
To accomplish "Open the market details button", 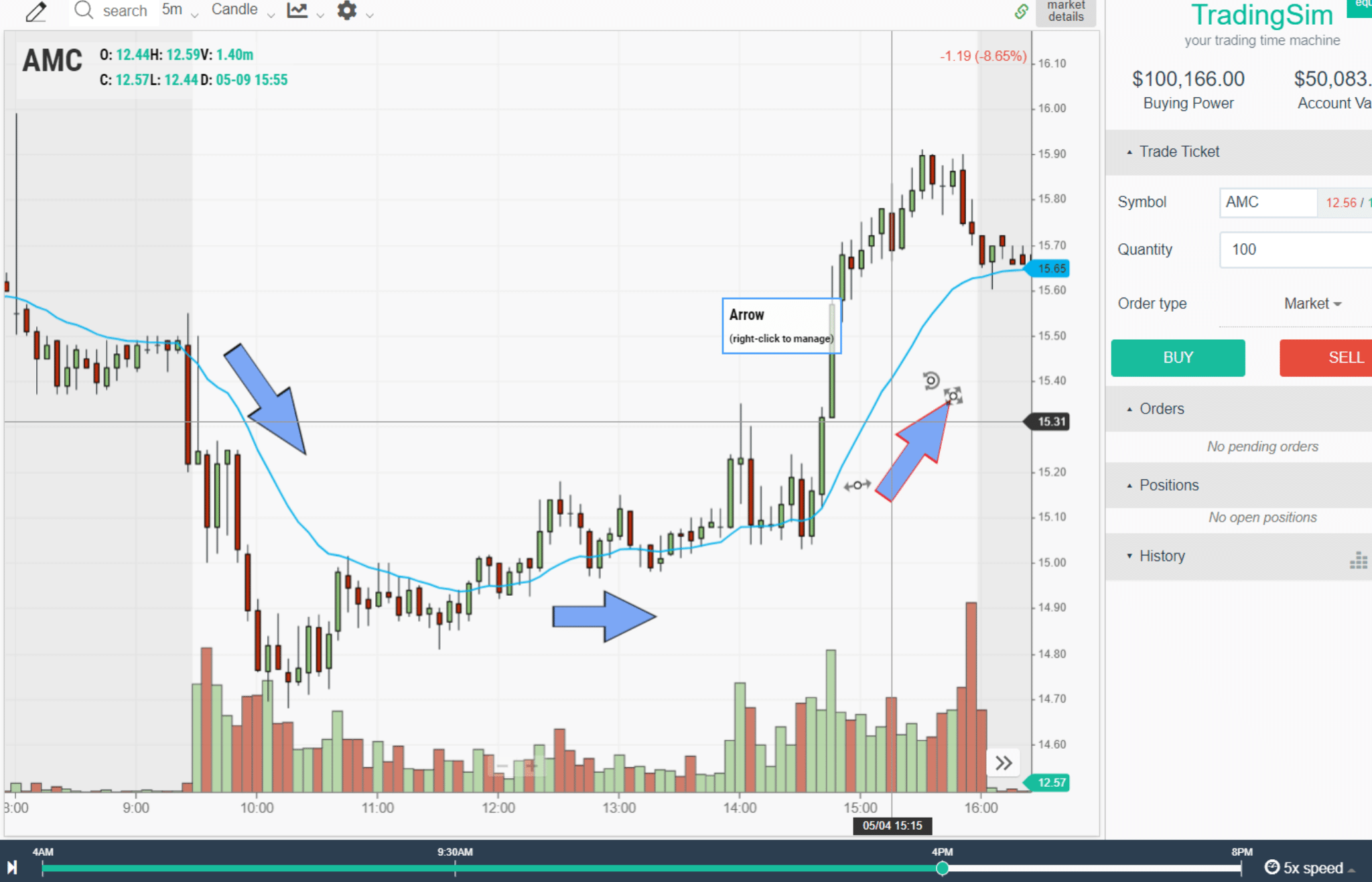I will 1065,11.
